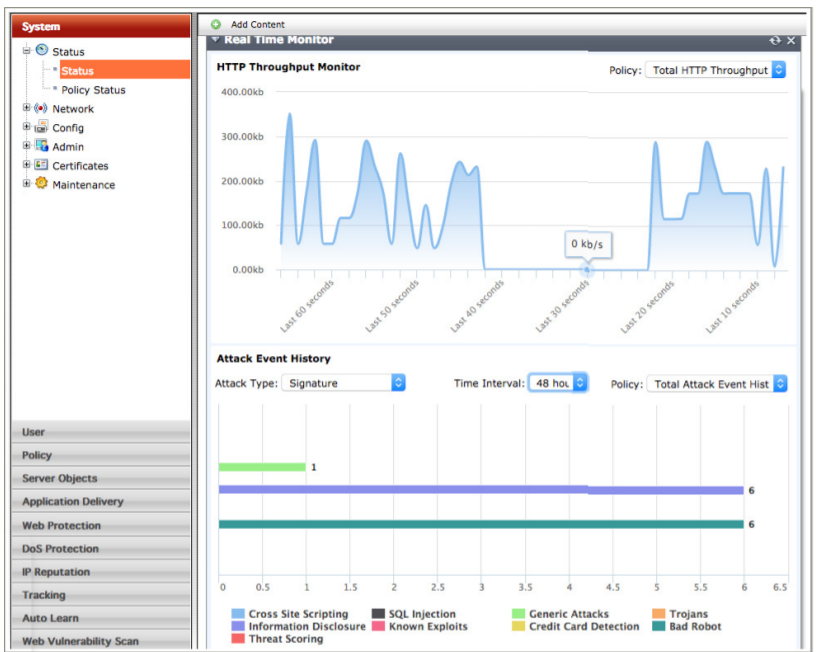Image resolution: width=817 pixels, height=652 pixels.
Task: Click the Config printer icon
Action: click(x=41, y=127)
